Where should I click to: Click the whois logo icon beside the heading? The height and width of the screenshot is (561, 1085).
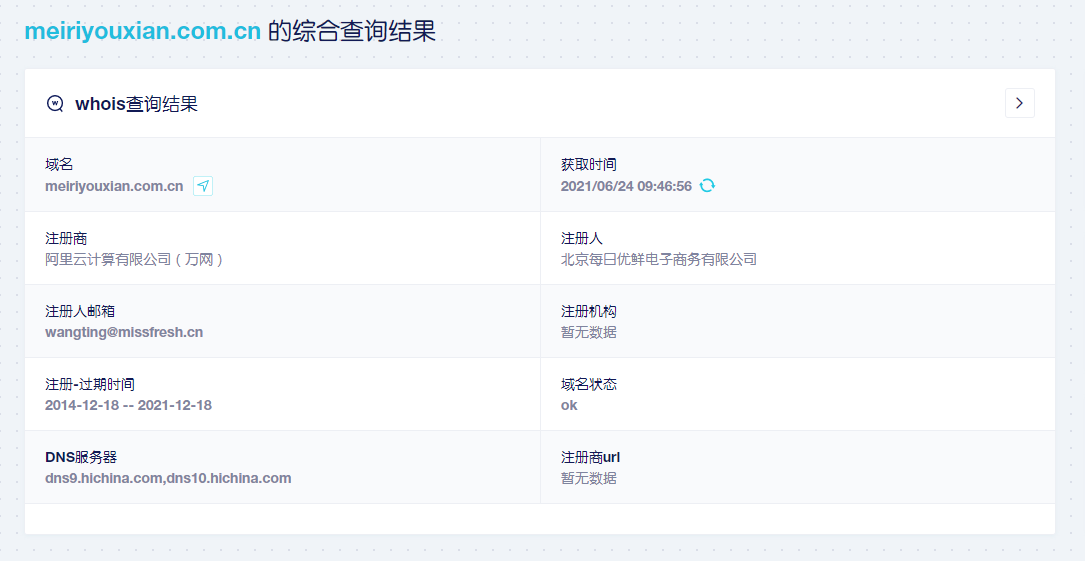55,104
